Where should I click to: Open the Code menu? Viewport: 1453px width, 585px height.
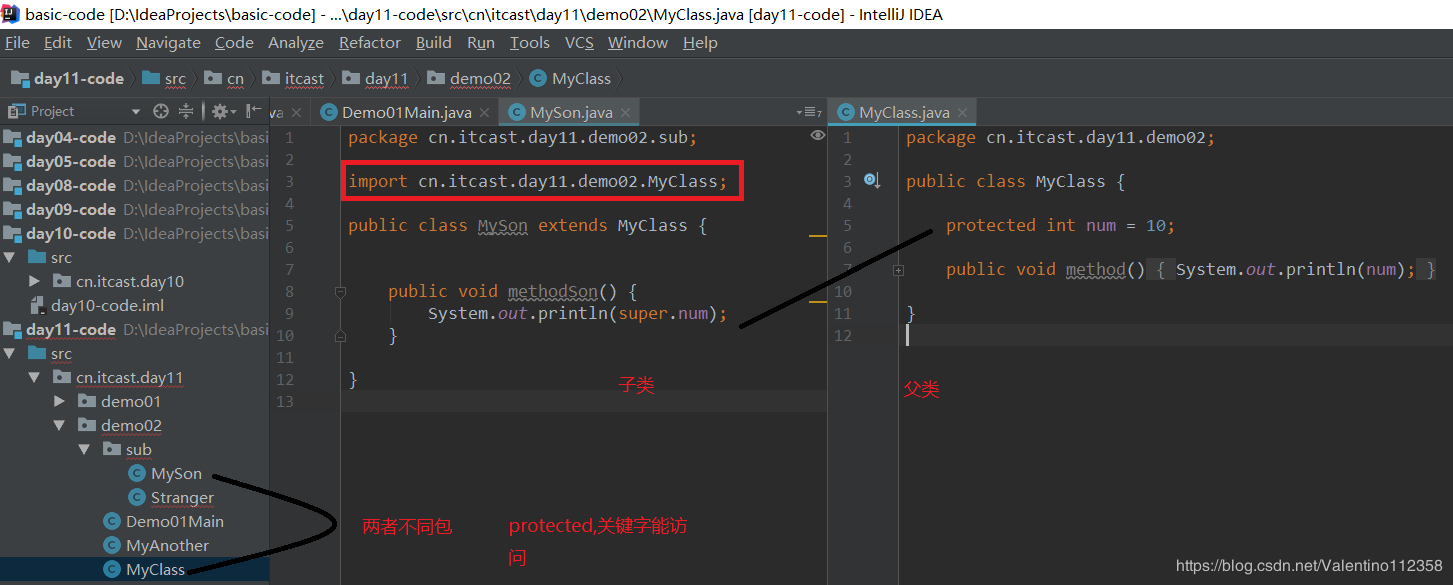pos(234,43)
